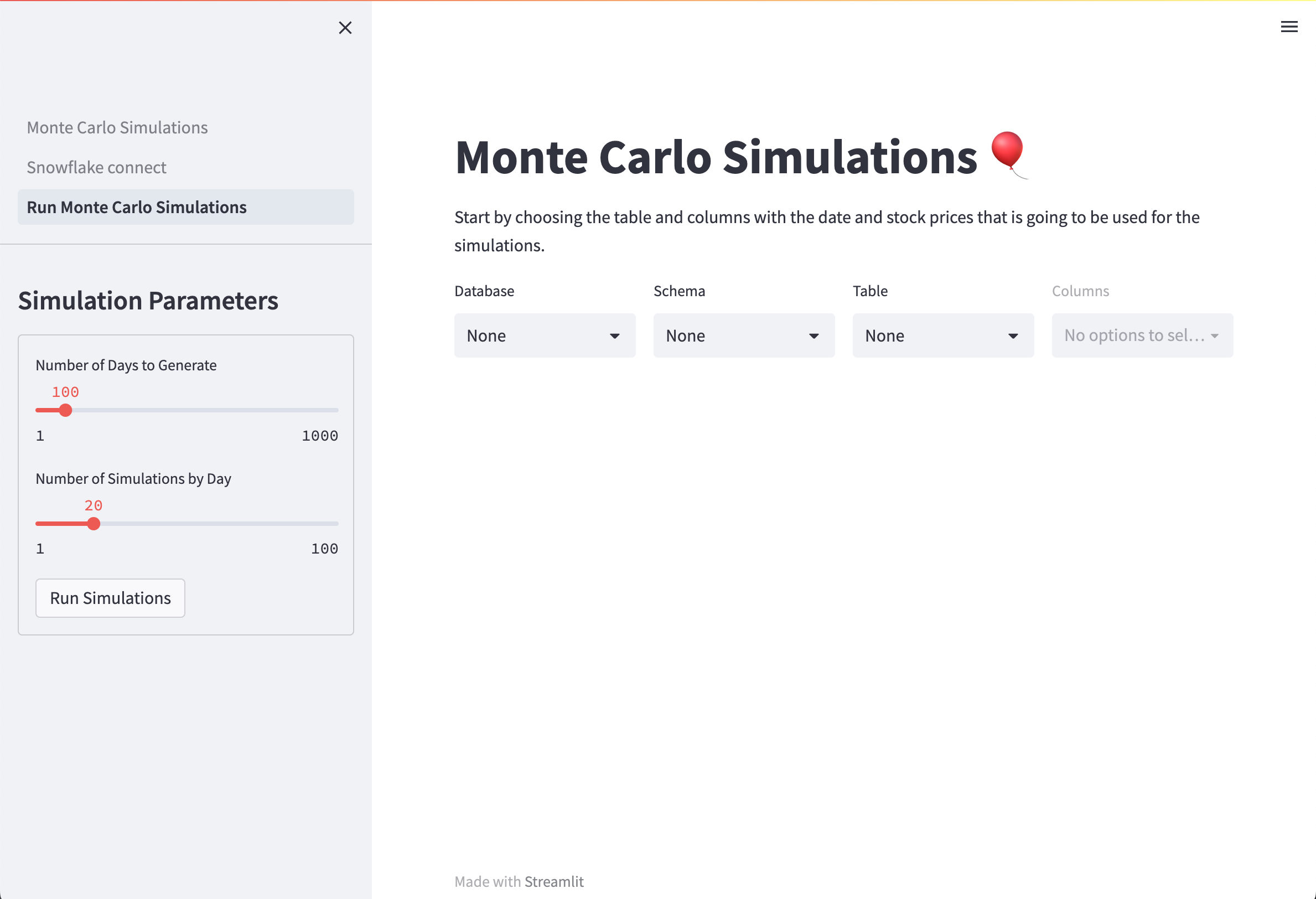Select Run Monte Carlo Simulations page
This screenshot has width=1316, height=899.
[137, 208]
